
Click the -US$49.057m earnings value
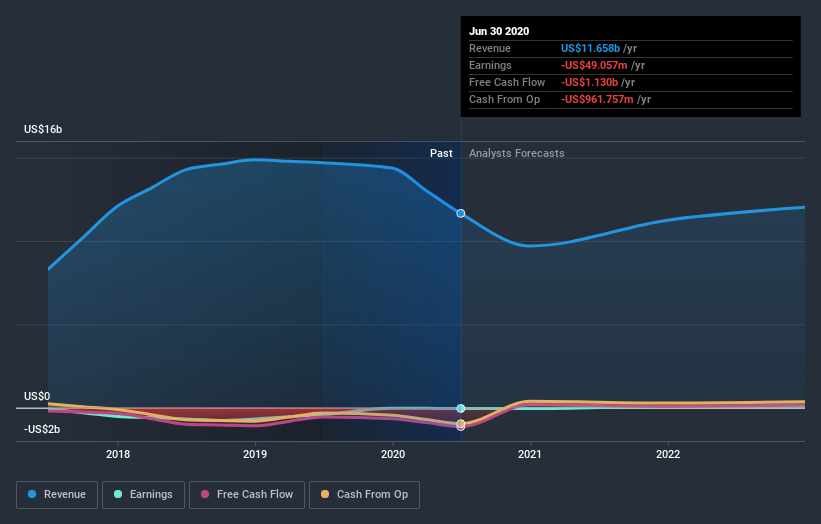pos(594,65)
